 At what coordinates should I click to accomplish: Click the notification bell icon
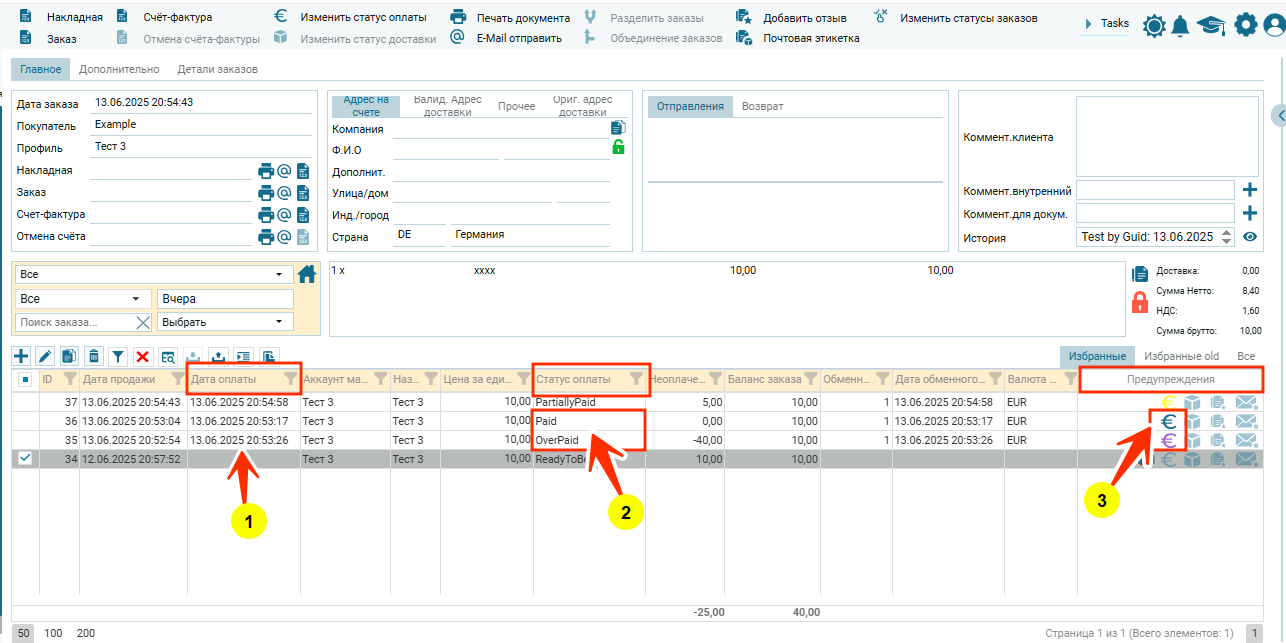(x=1181, y=25)
